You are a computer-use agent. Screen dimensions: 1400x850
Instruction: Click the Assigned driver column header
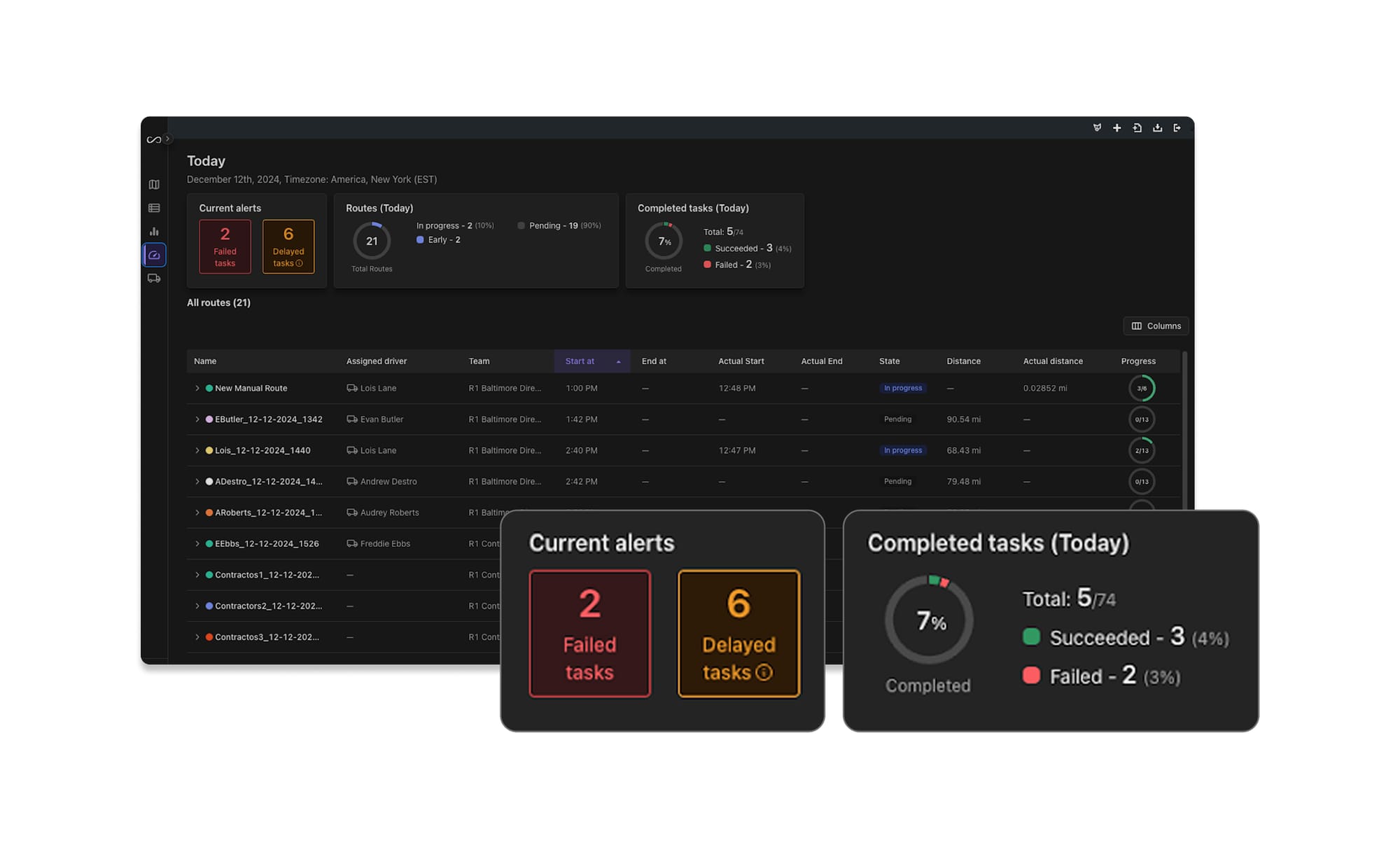coord(376,361)
